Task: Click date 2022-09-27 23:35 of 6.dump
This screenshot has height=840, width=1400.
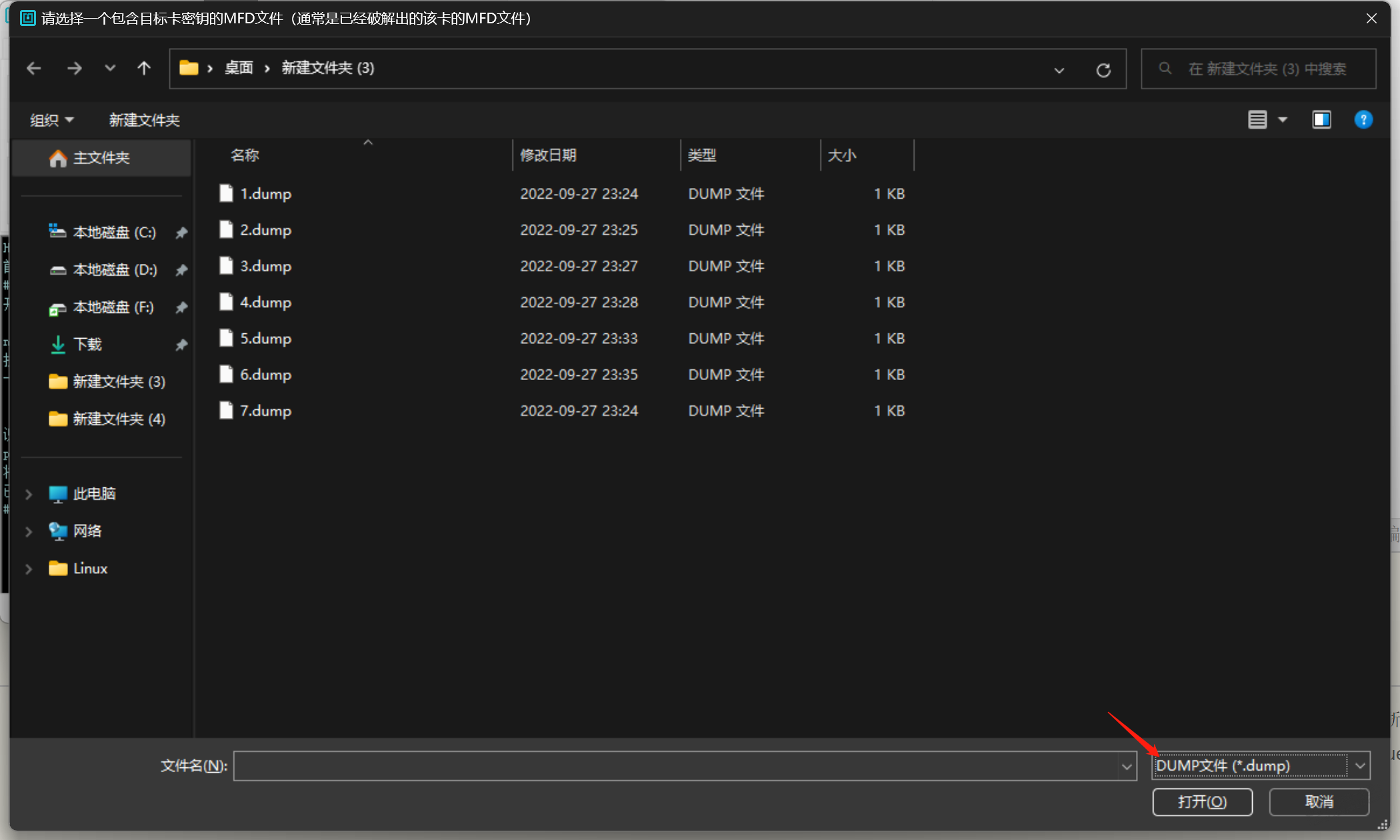Action: tap(579, 375)
